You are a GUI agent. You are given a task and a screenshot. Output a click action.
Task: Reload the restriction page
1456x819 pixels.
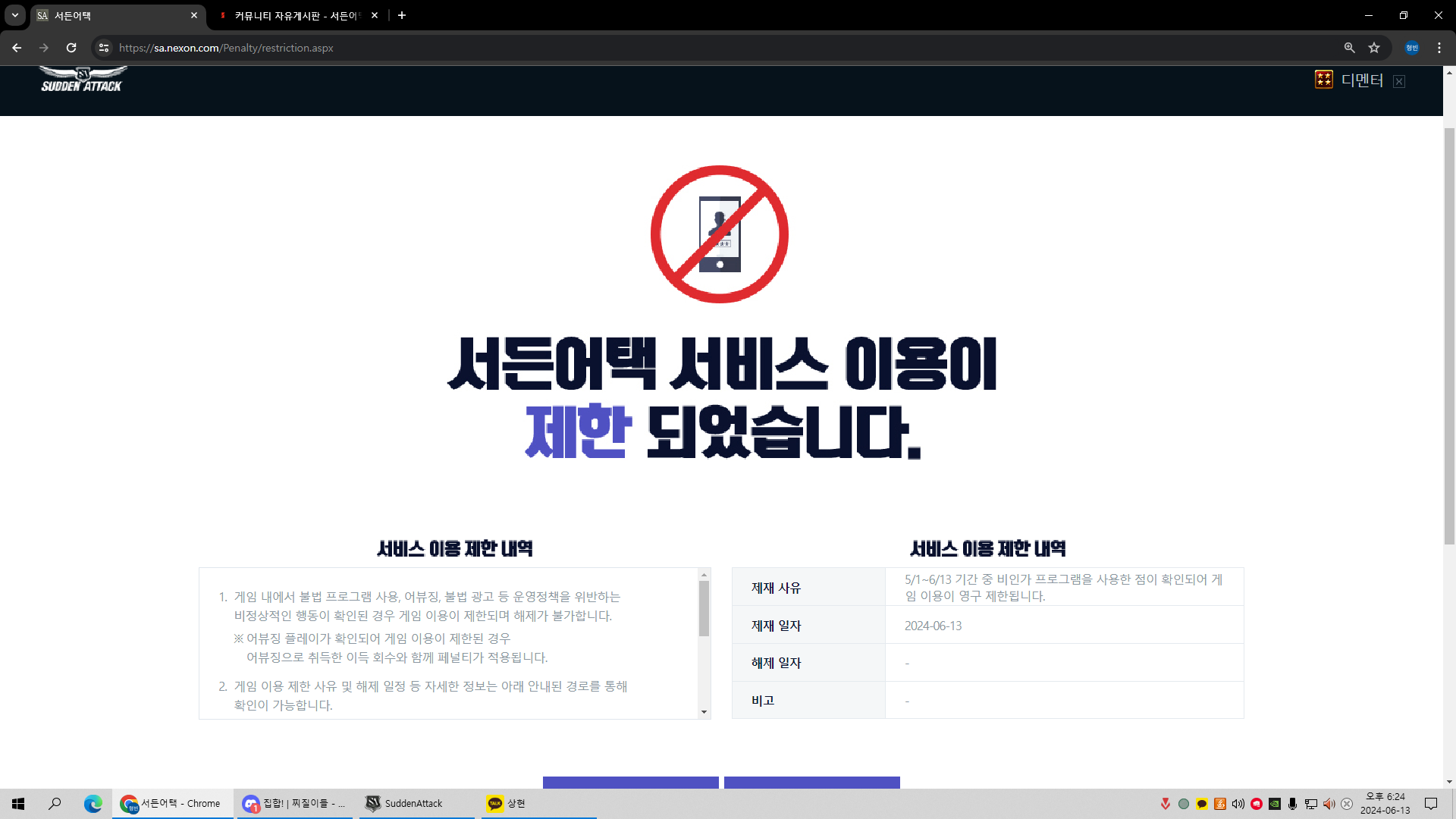coord(71,48)
